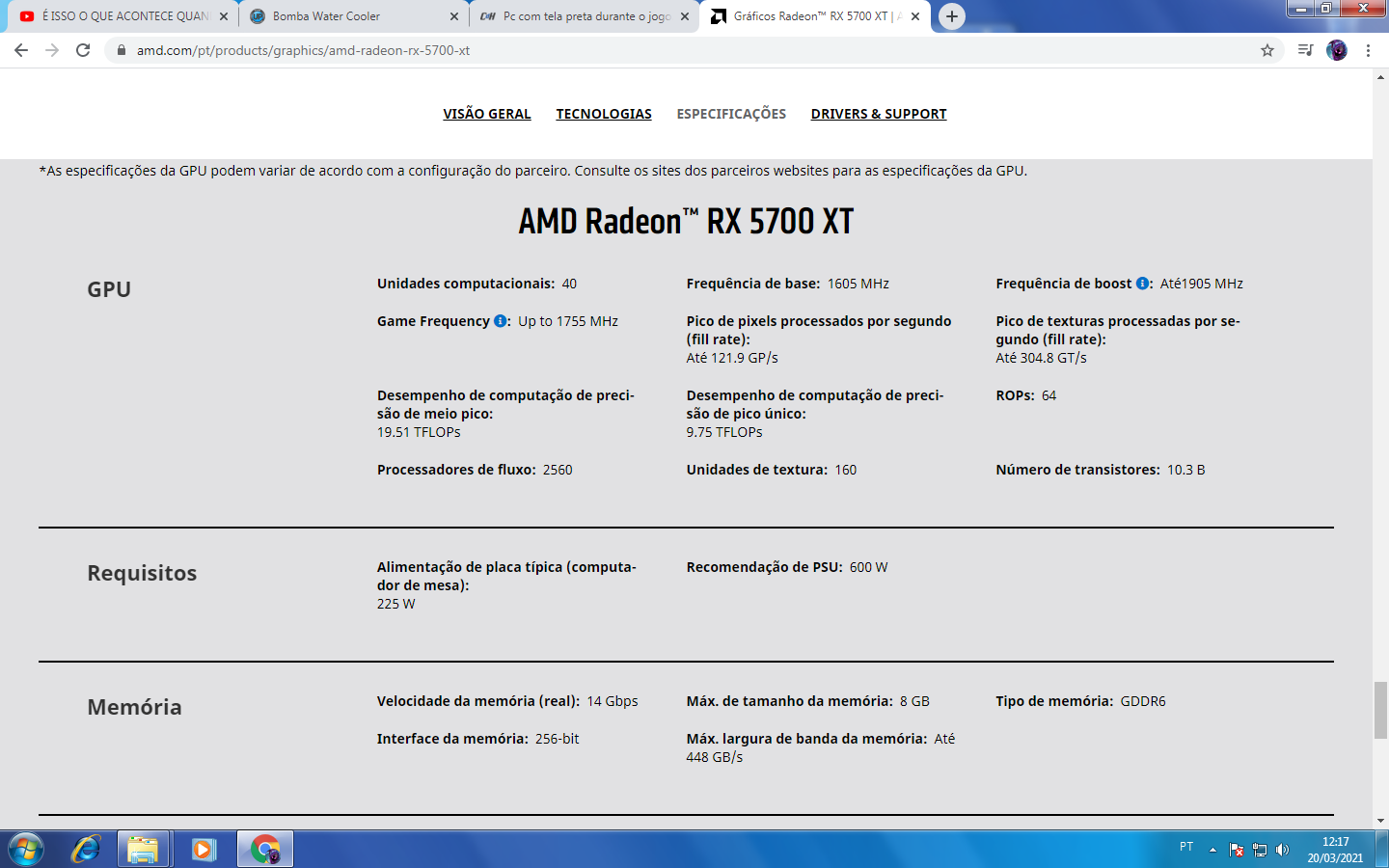Close the Gráficos Radeon RX 5700 XT tab
The width and height of the screenshot is (1389, 868).
tap(915, 16)
